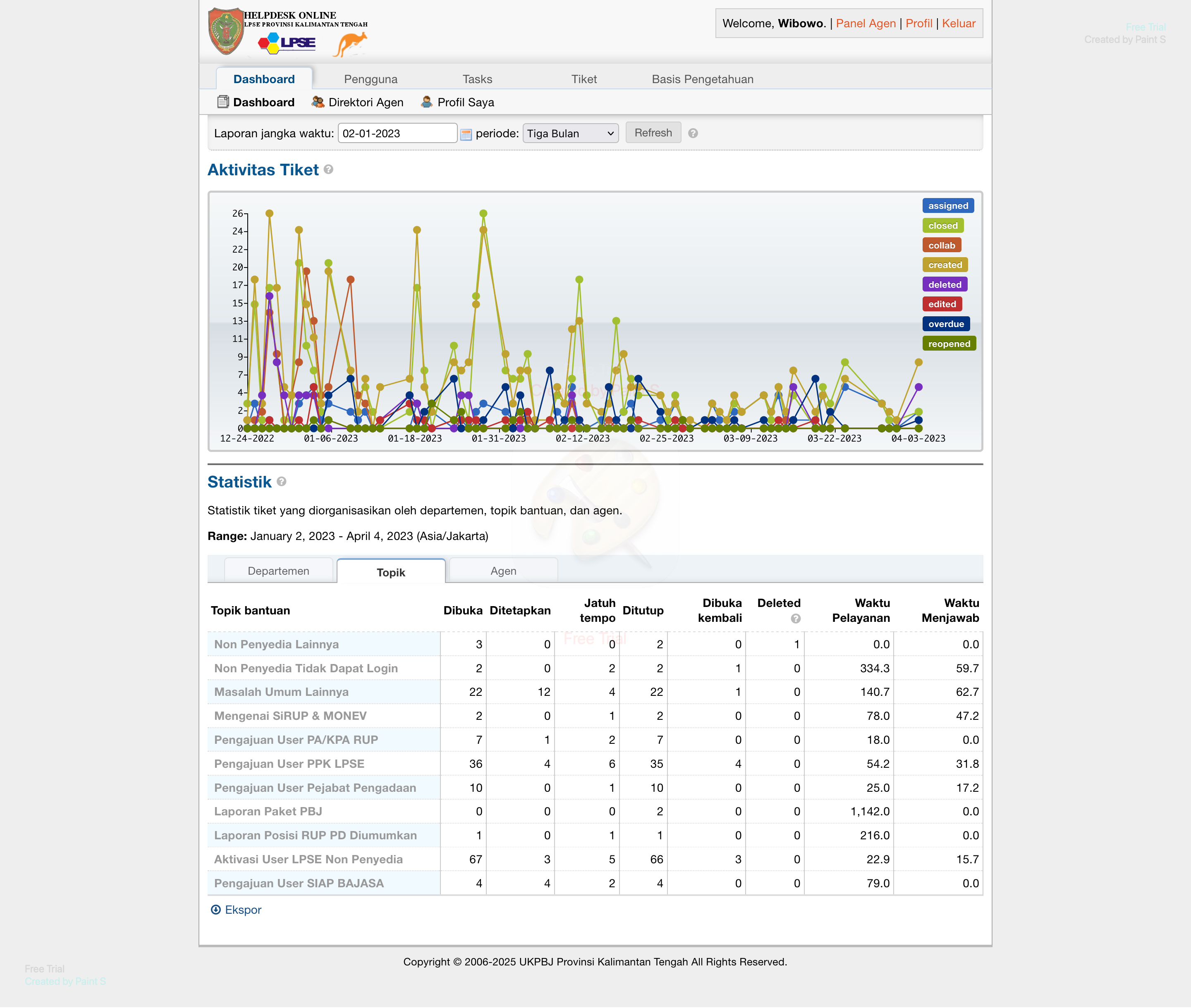Open topic Pengajuan User PPK LPSE
Image resolution: width=1191 pixels, height=1008 pixels.
(x=289, y=763)
